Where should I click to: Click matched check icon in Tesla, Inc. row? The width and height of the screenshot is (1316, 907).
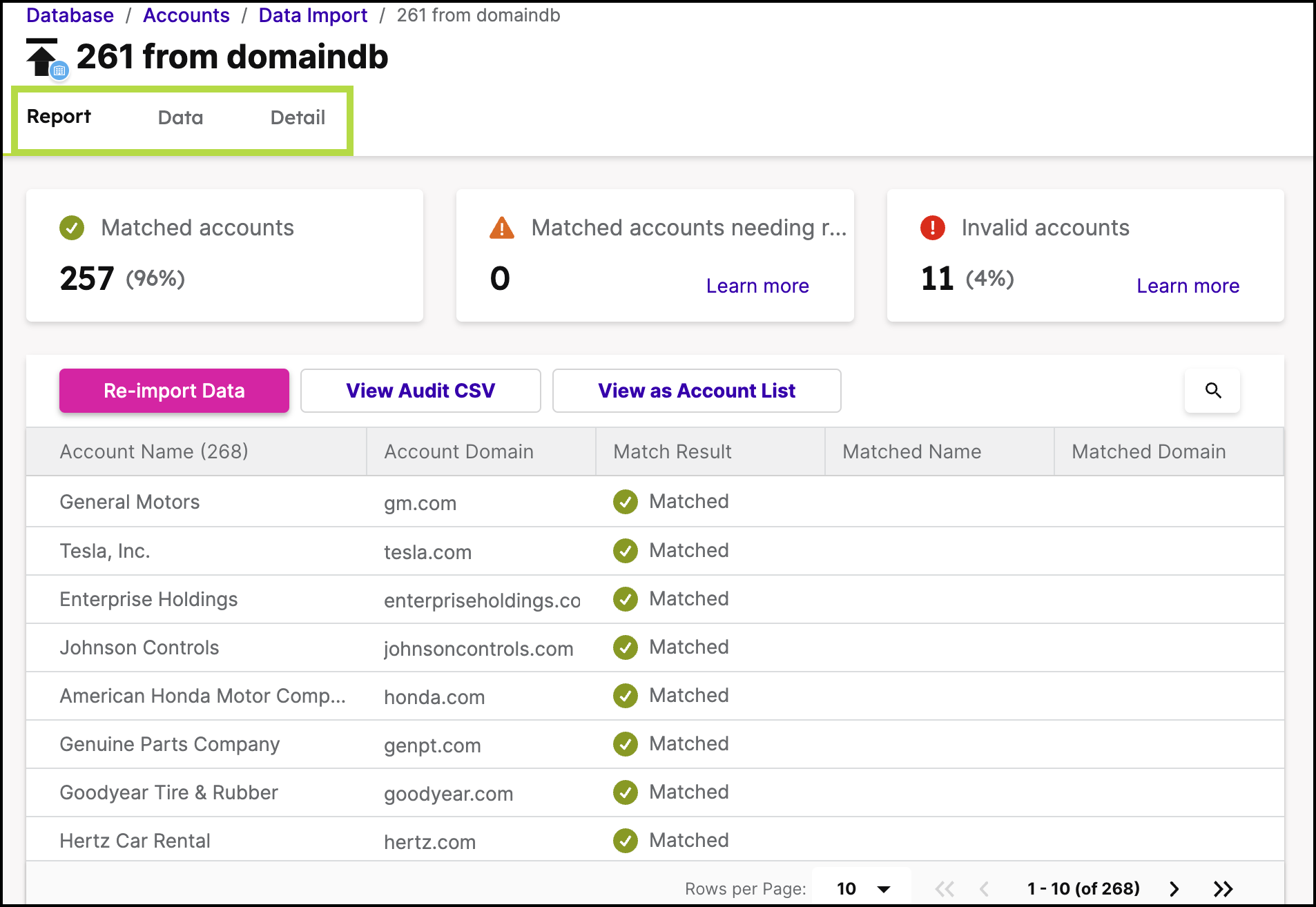point(626,551)
